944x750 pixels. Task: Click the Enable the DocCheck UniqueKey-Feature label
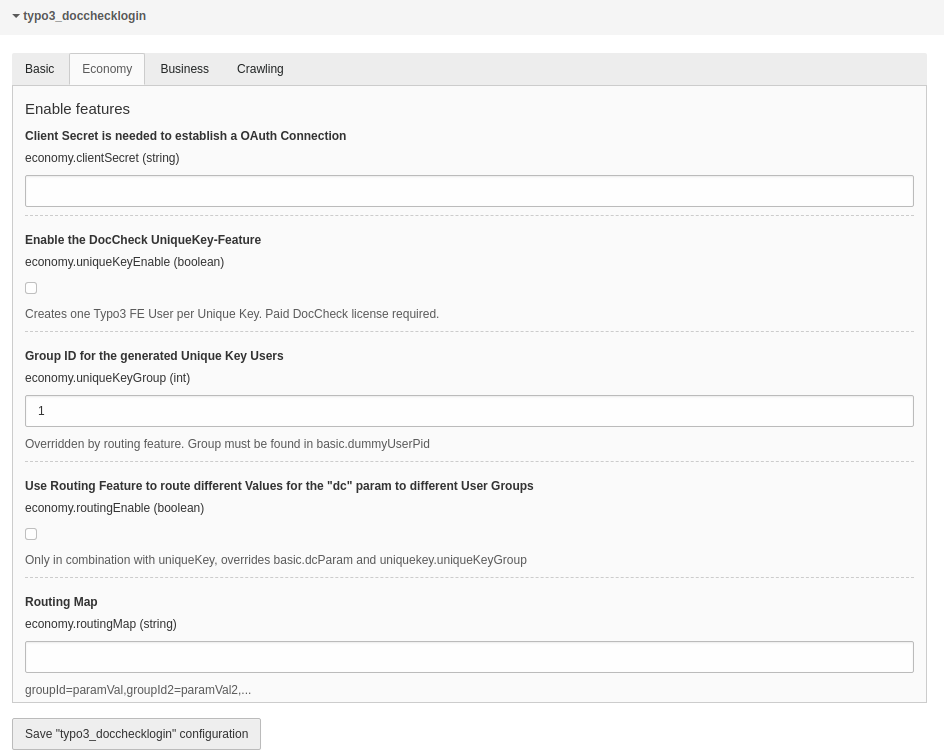point(143,240)
